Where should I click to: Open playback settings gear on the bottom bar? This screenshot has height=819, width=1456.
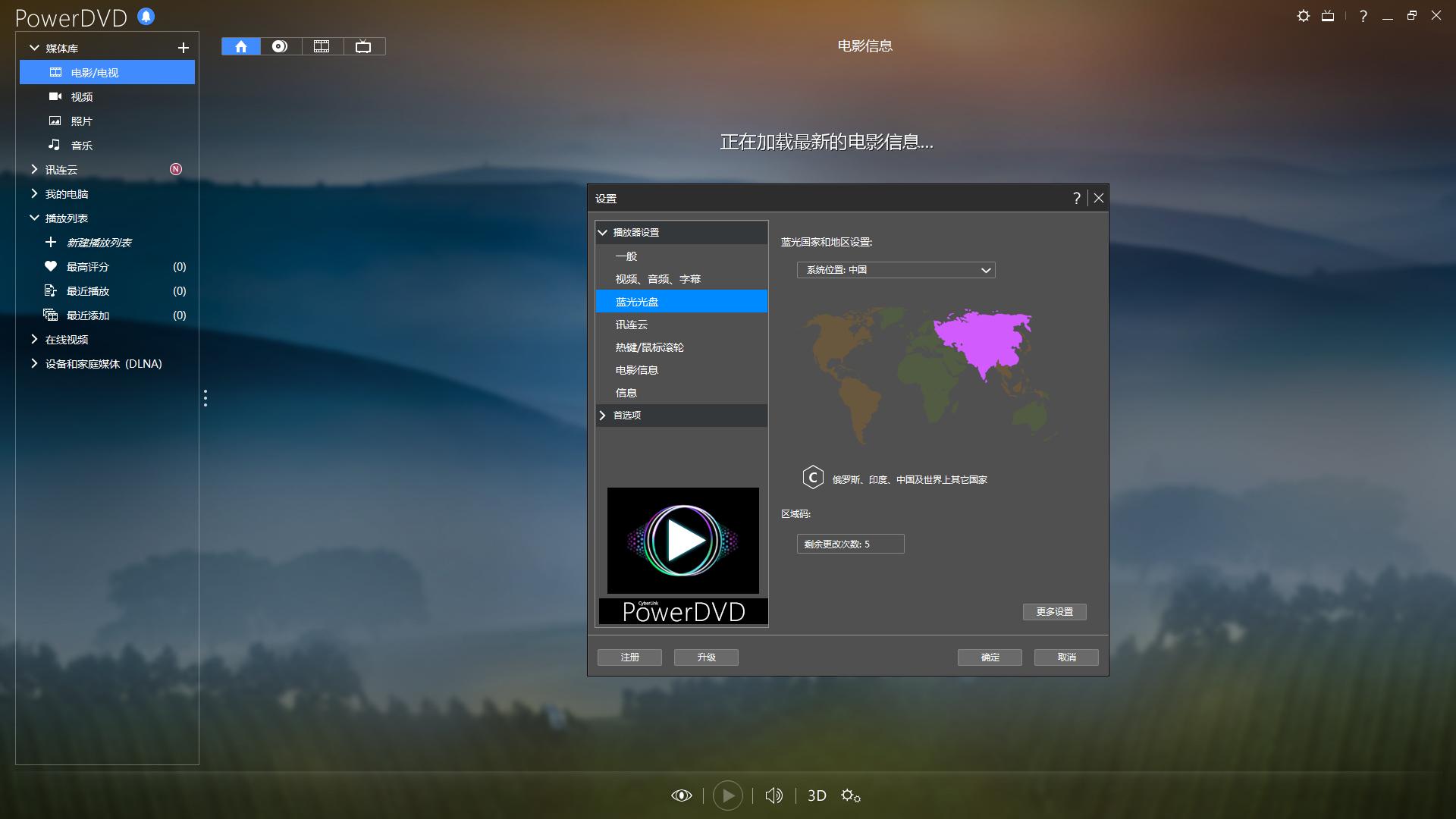pyautogui.click(x=851, y=795)
